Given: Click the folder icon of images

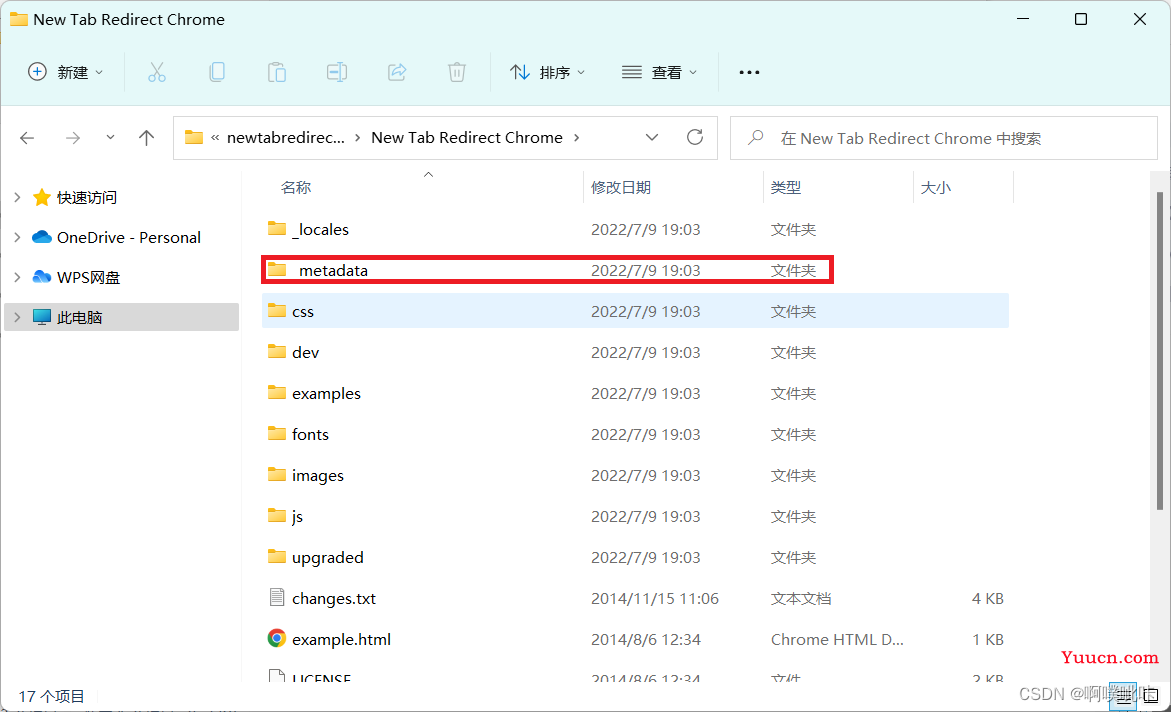Looking at the screenshot, I should click(x=277, y=474).
